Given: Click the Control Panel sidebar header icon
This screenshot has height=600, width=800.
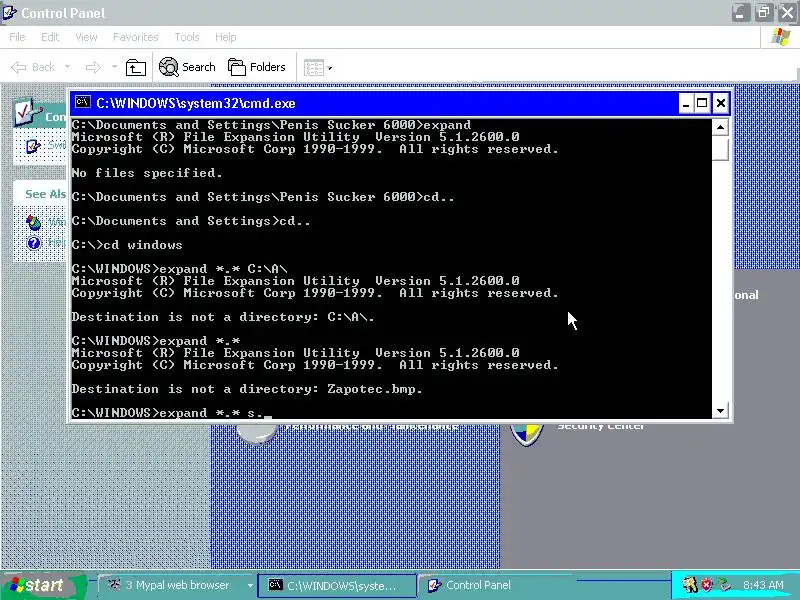Looking at the screenshot, I should point(27,111).
